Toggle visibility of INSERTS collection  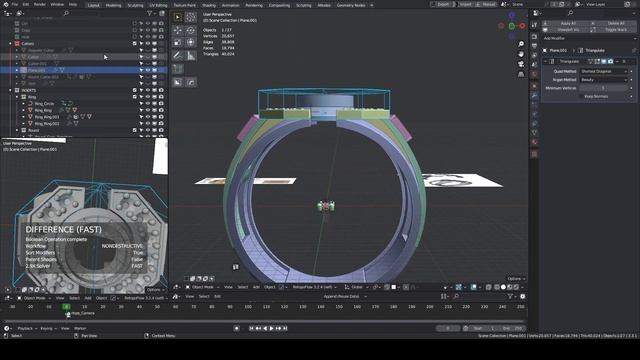click(148, 90)
